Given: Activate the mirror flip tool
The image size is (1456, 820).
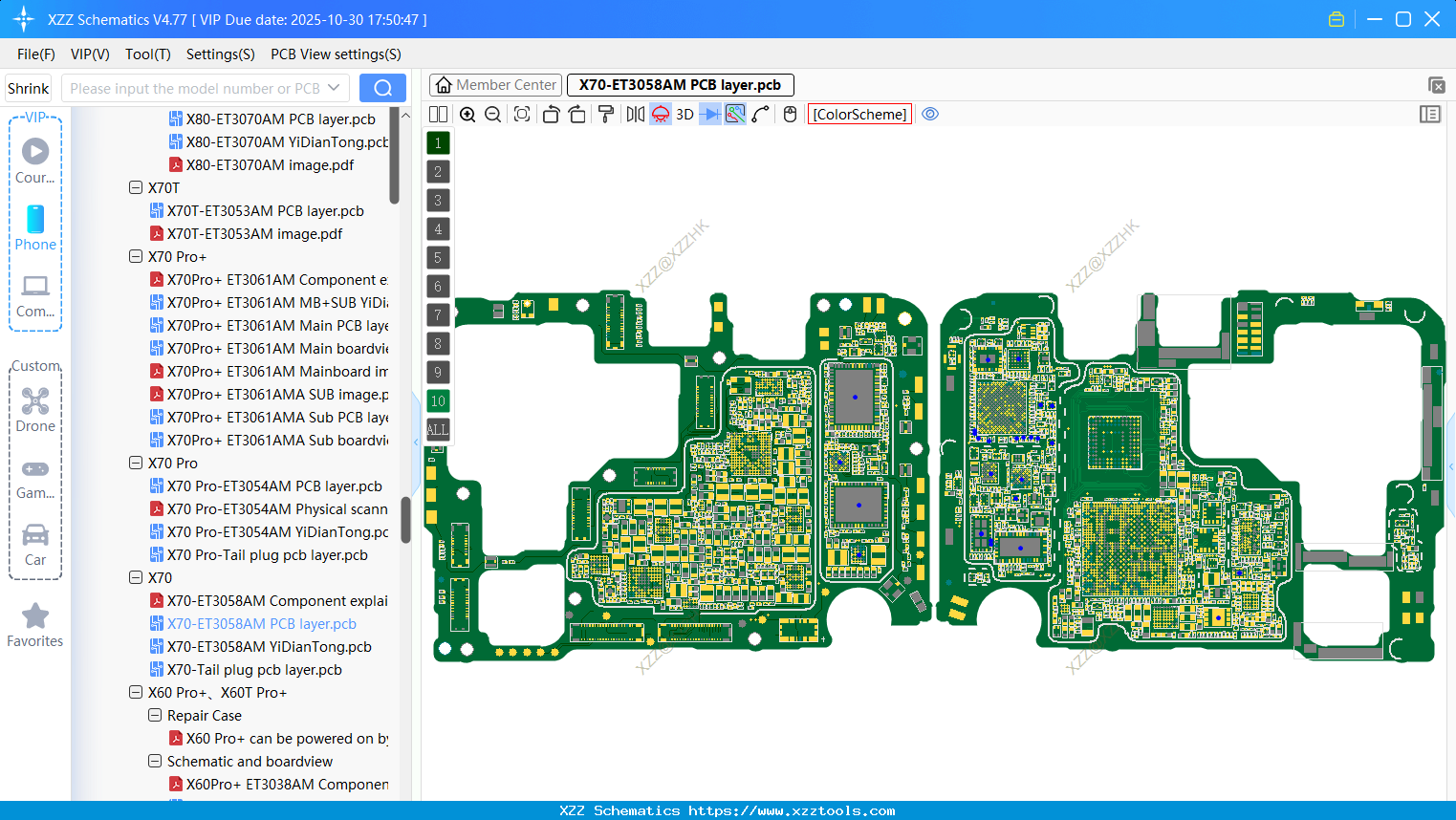Looking at the screenshot, I should click(x=635, y=114).
